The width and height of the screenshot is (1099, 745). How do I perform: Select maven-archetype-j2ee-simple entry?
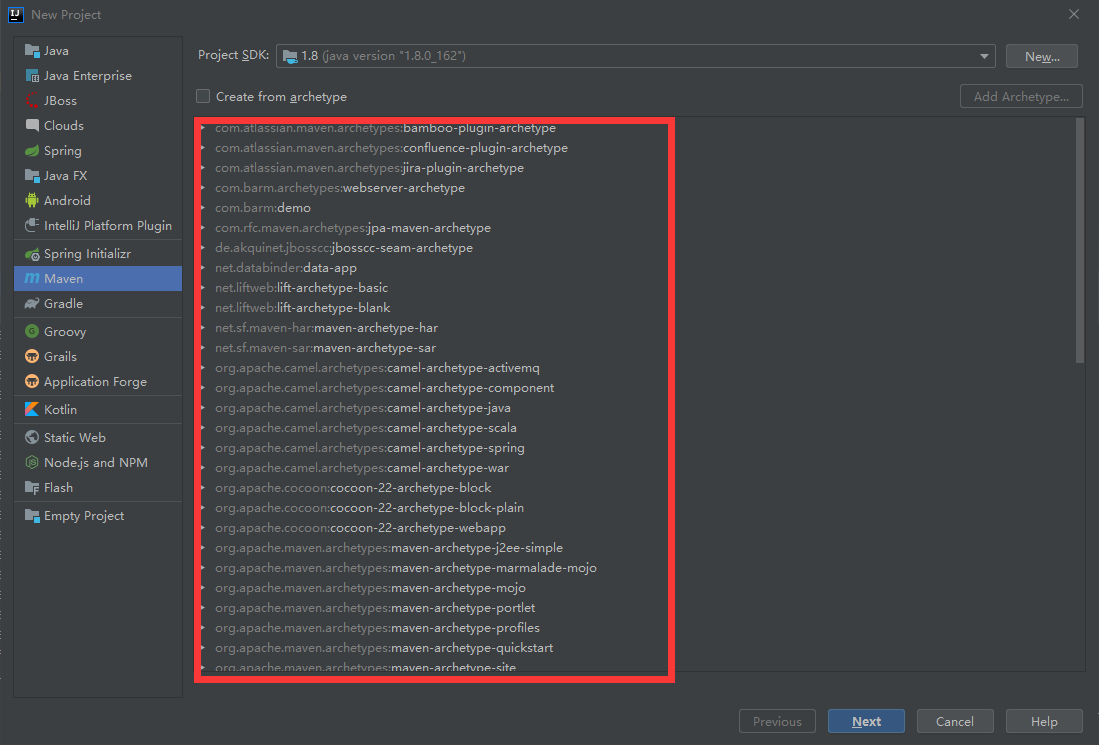(389, 547)
